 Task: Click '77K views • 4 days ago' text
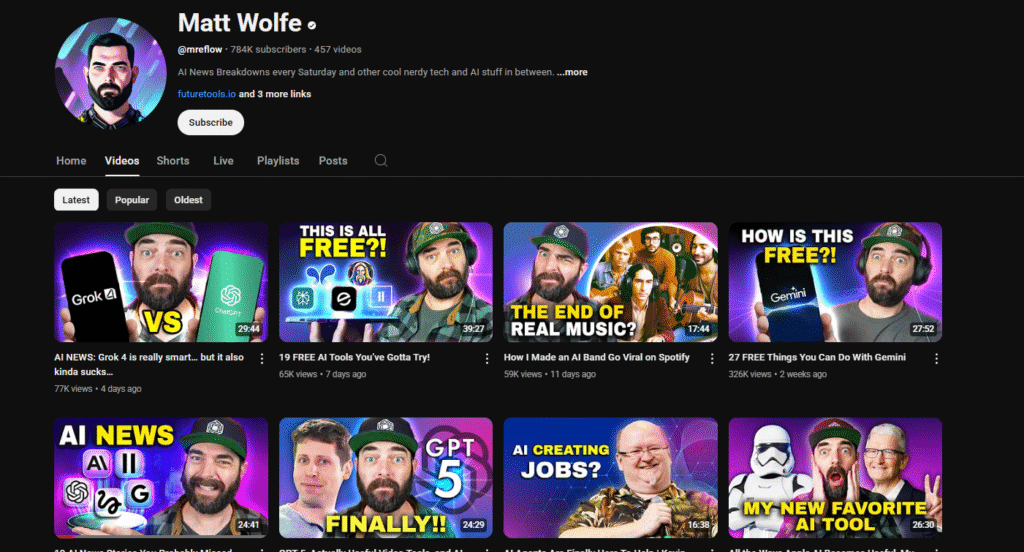(x=98, y=389)
